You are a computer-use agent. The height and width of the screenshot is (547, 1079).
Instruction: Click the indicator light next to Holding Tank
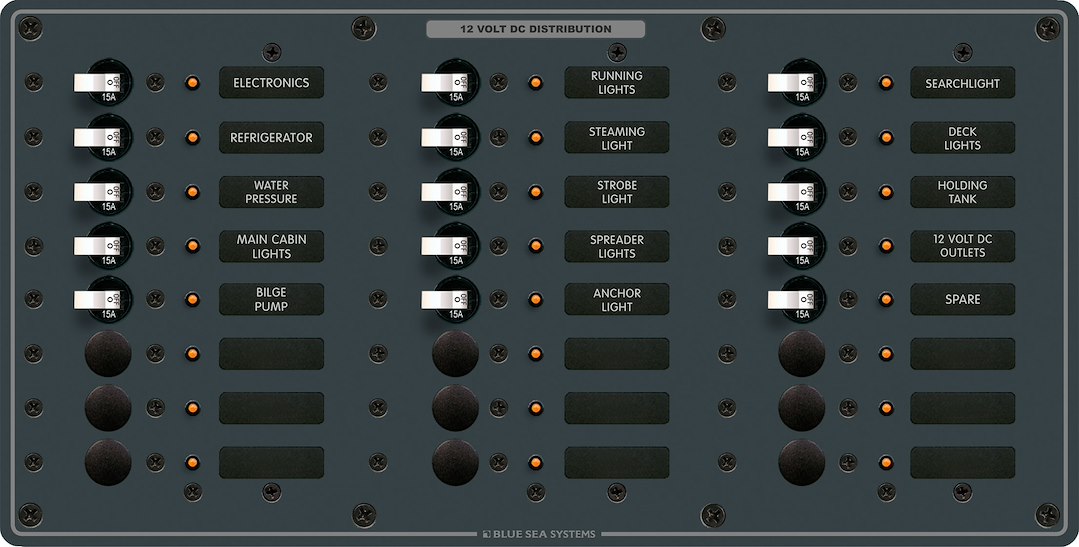[x=885, y=192]
